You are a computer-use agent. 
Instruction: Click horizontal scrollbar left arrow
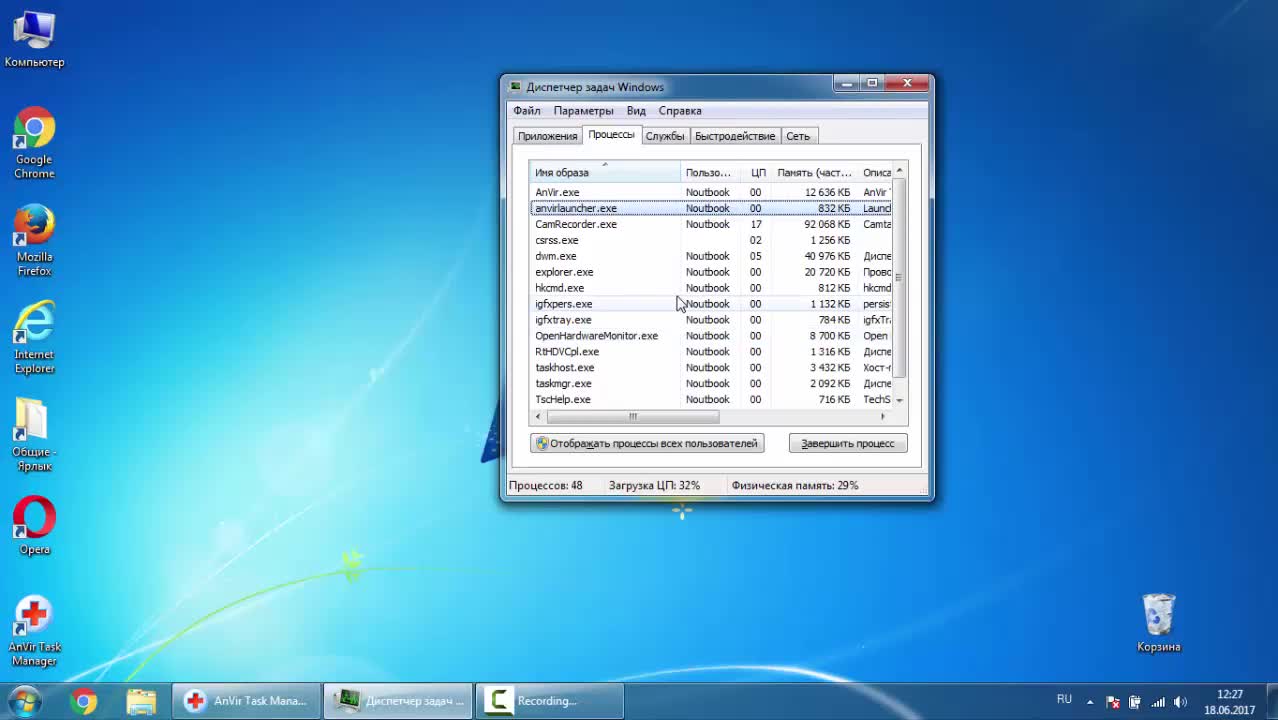pyautogui.click(x=539, y=416)
